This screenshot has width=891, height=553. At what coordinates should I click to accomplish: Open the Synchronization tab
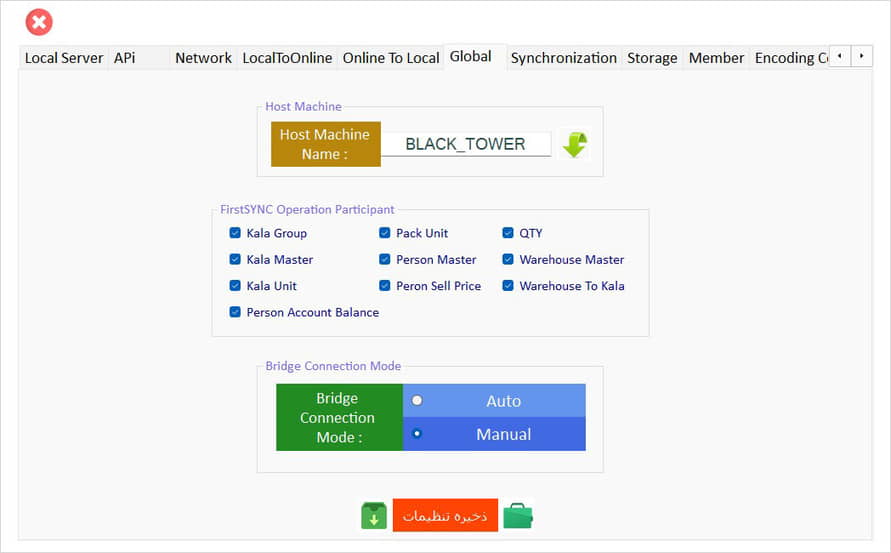tap(563, 58)
